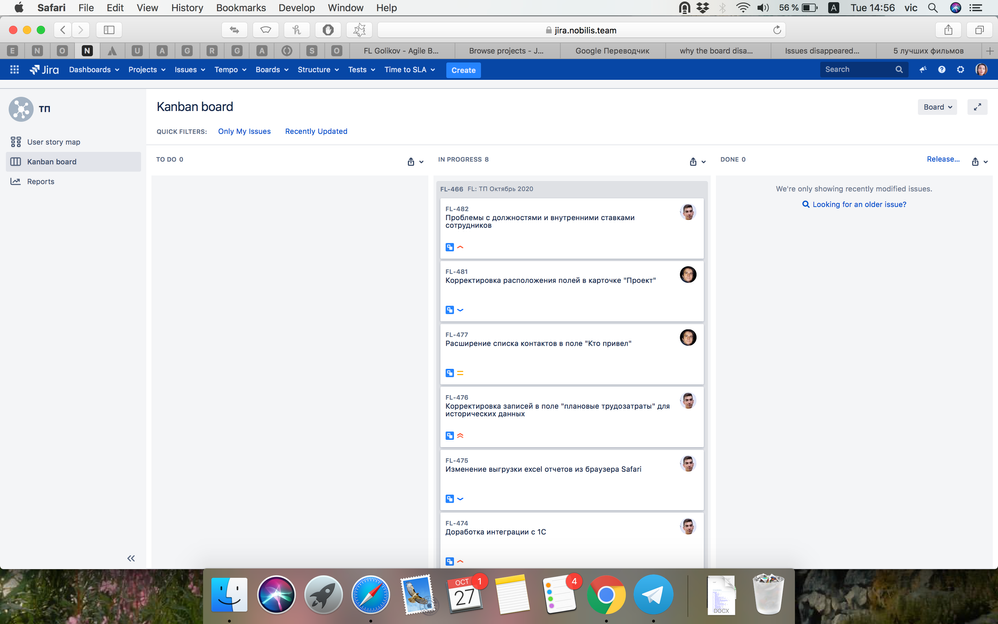Image resolution: width=998 pixels, height=624 pixels.
Task: Click the Safari address bar jira.nobilis.team
Action: tap(581, 30)
